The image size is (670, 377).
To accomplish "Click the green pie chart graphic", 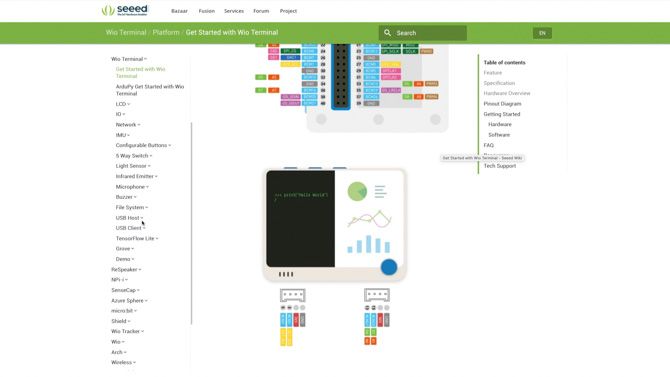I will click(357, 191).
